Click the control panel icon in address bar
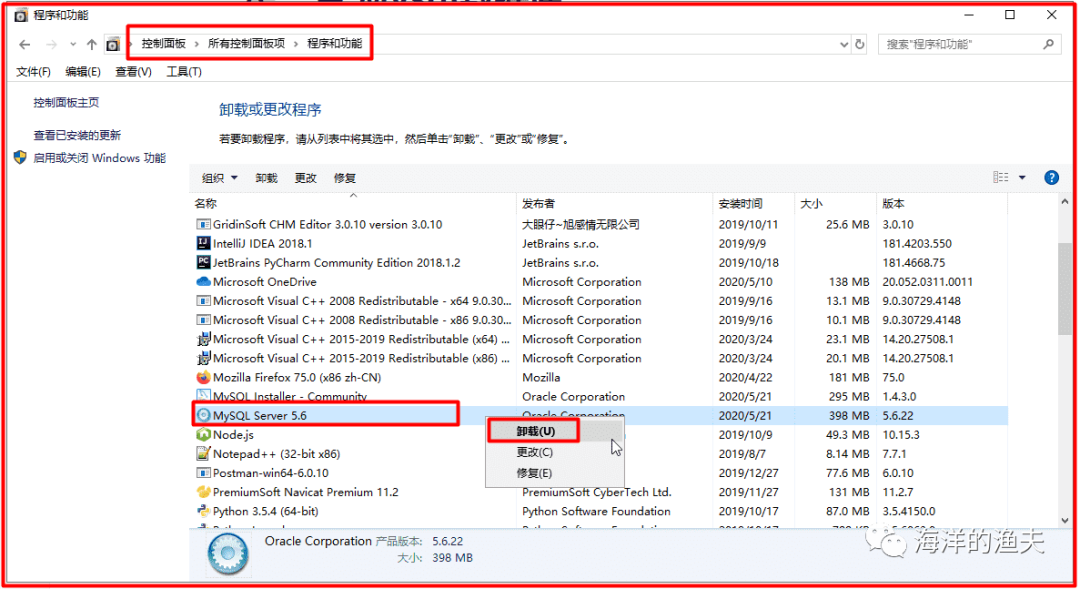 click(x=113, y=45)
